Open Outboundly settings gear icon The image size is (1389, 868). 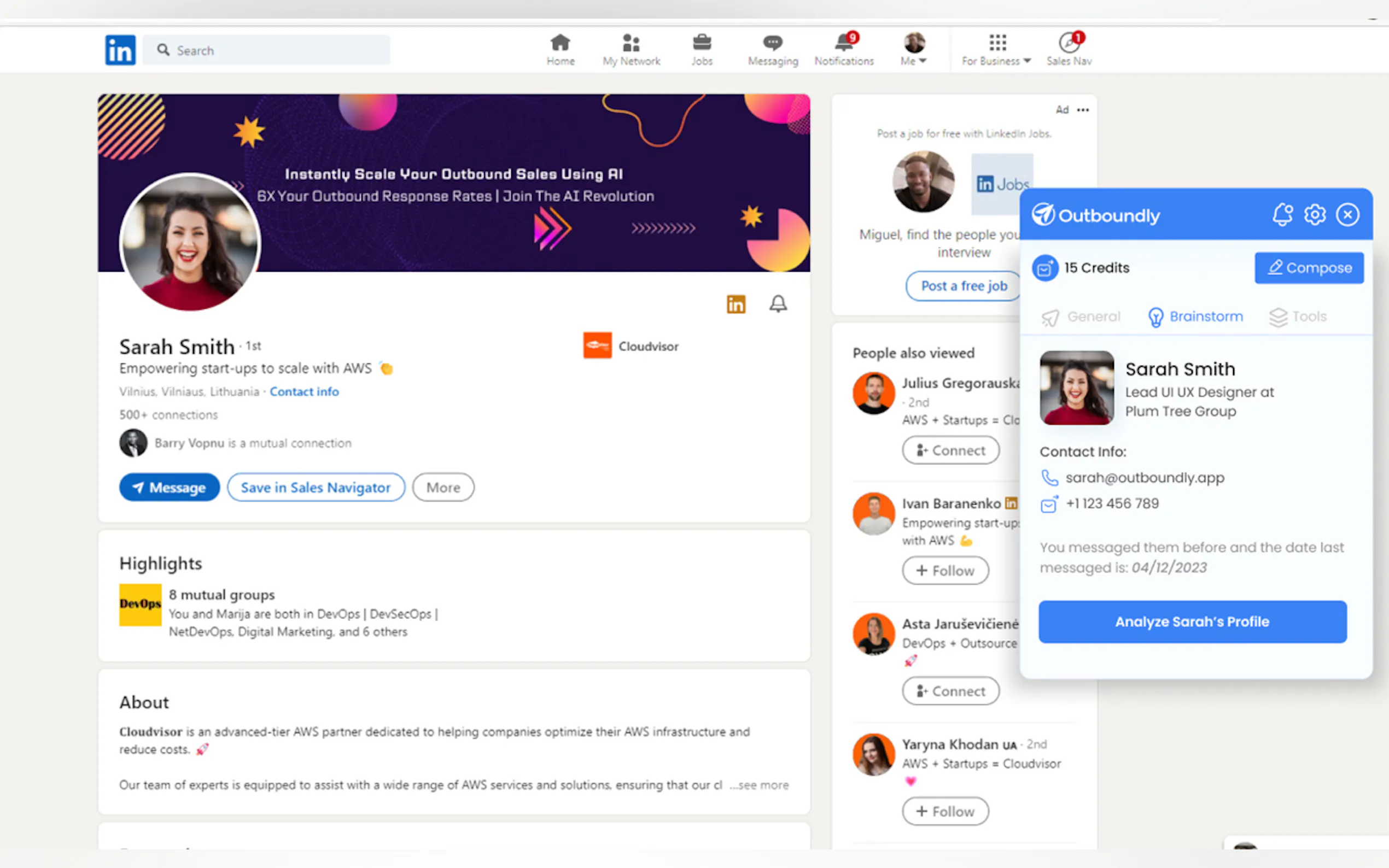(x=1314, y=215)
